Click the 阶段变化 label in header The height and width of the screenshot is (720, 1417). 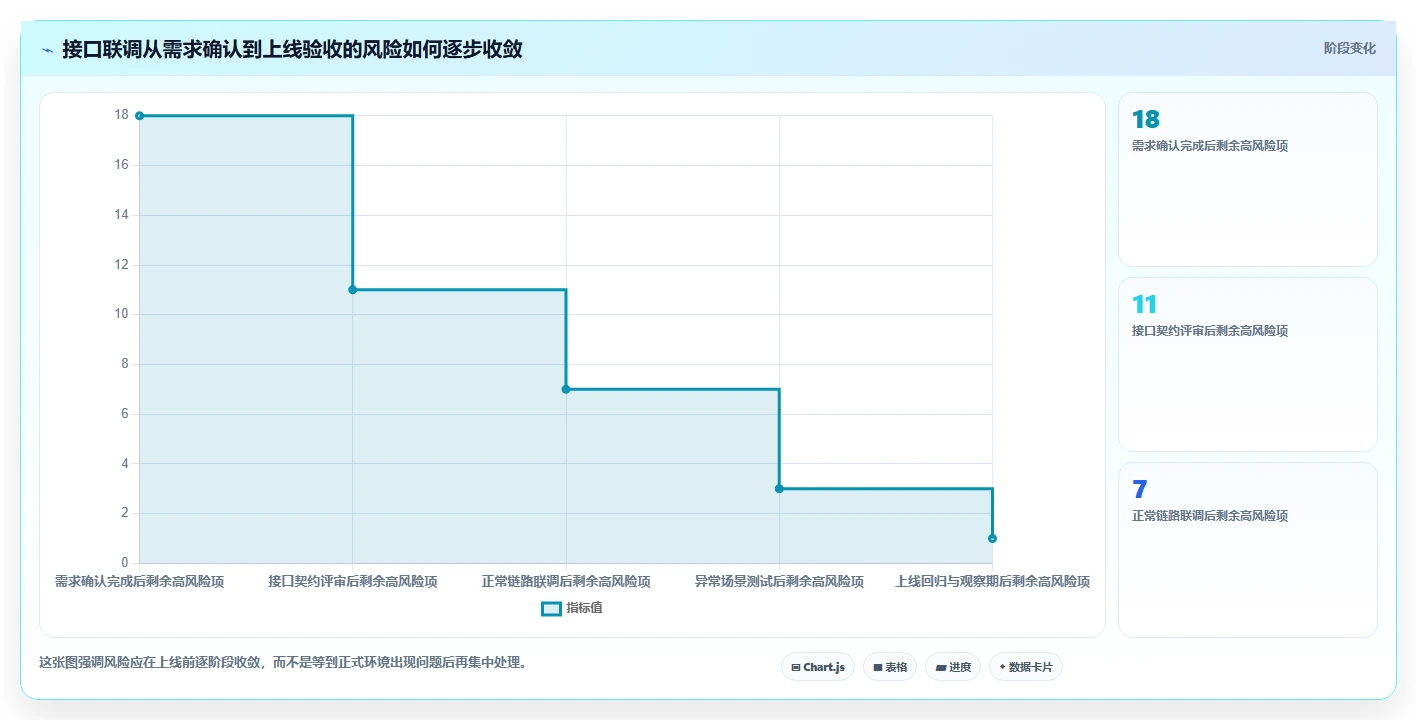[x=1349, y=48]
